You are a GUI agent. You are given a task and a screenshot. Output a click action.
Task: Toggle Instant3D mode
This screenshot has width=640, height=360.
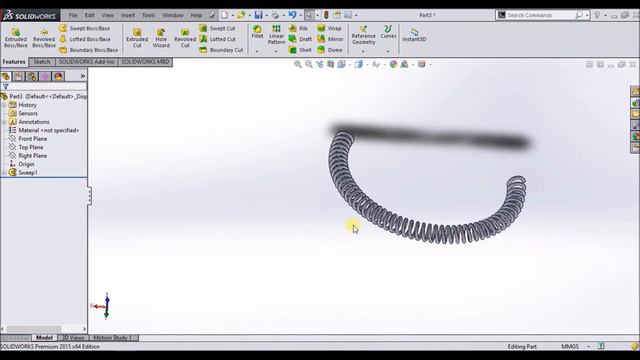point(414,35)
